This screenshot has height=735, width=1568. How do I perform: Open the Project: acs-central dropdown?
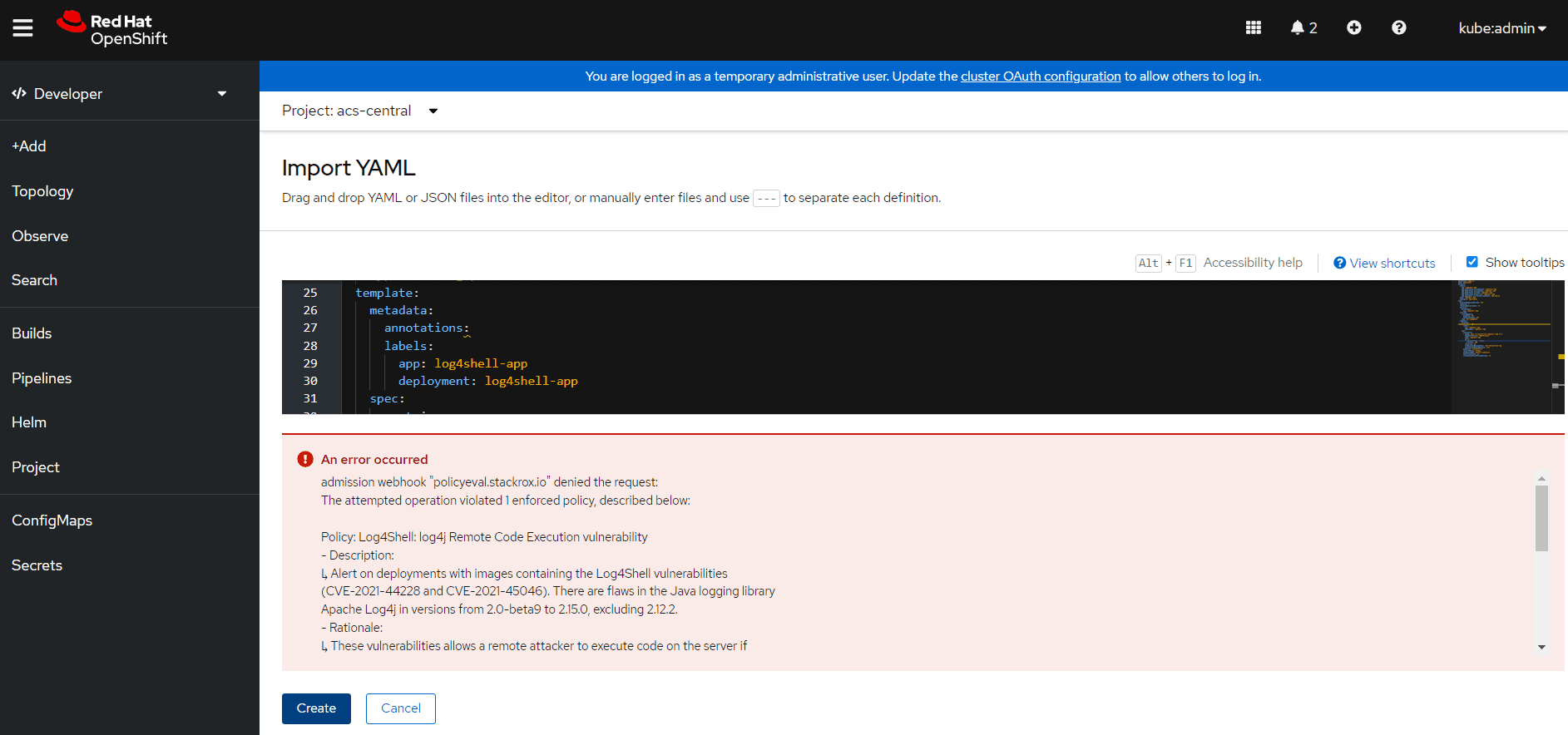[359, 111]
